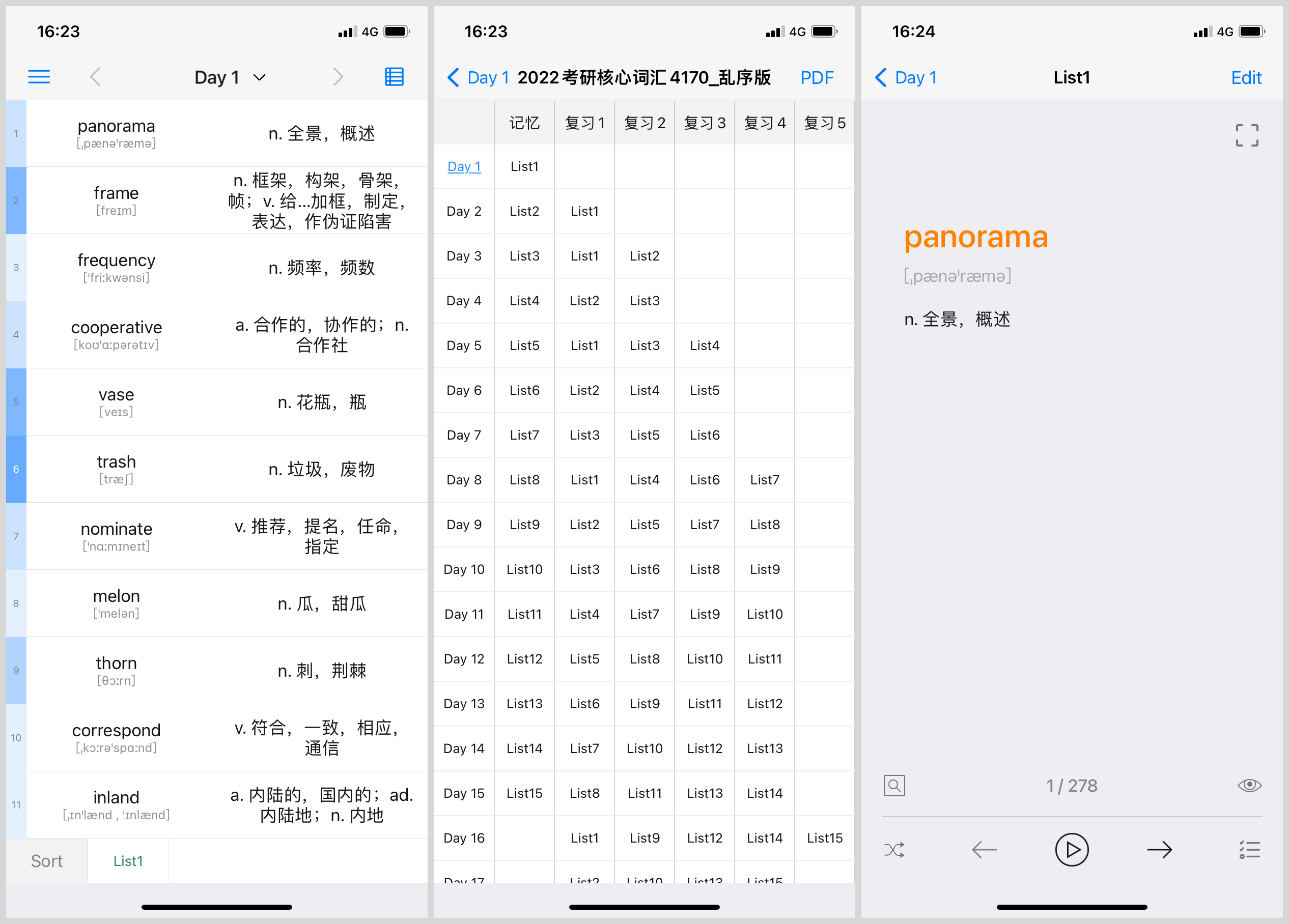
Task: Select the List1 tab at bottom
Action: 128,861
